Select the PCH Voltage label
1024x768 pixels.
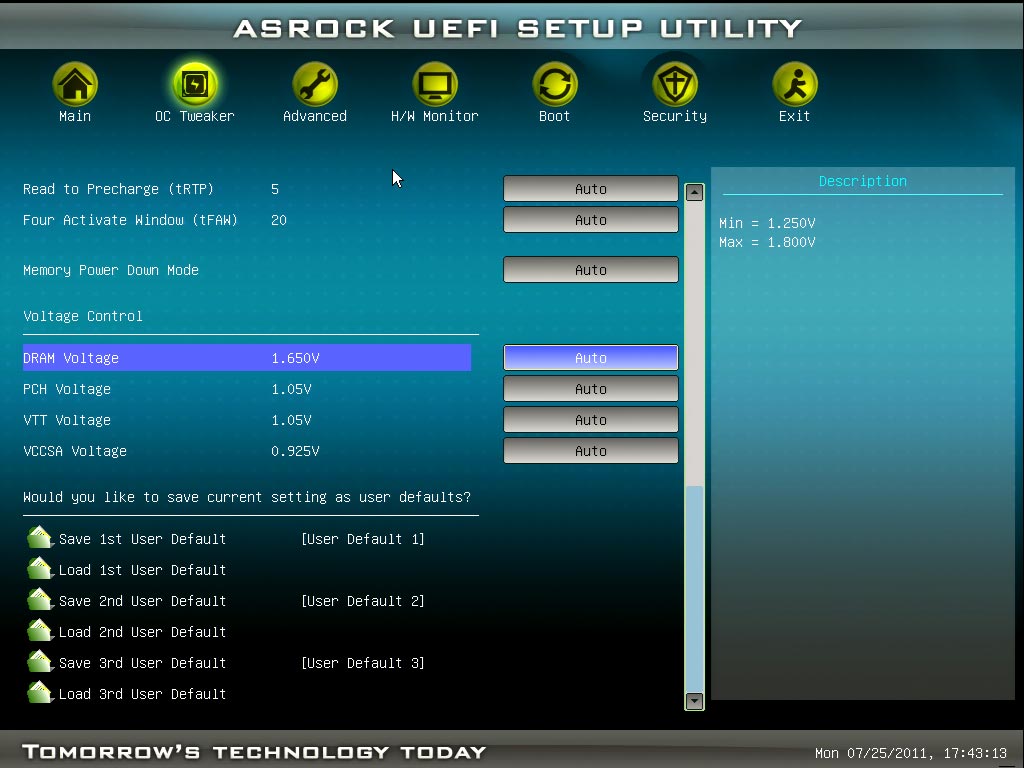point(67,389)
